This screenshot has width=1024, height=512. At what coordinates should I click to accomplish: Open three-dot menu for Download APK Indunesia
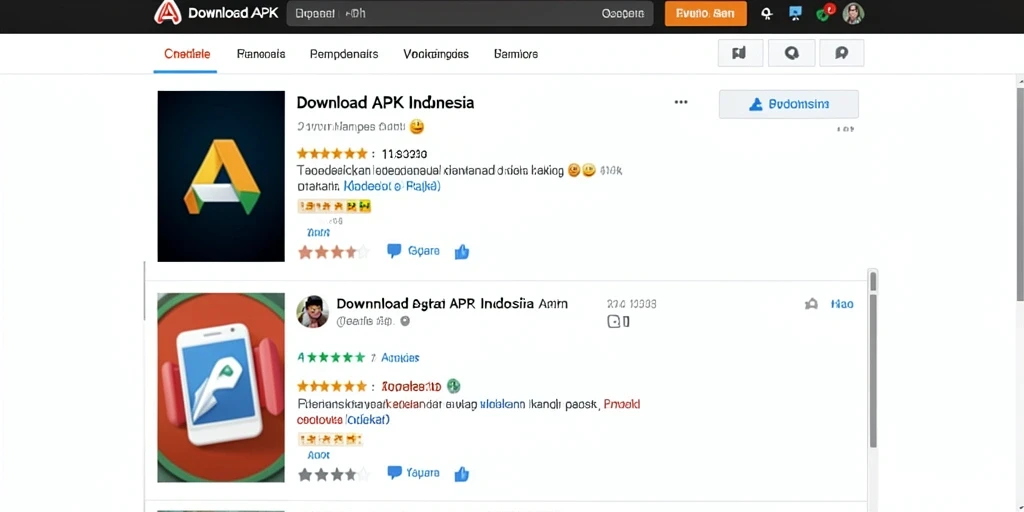pyautogui.click(x=681, y=103)
